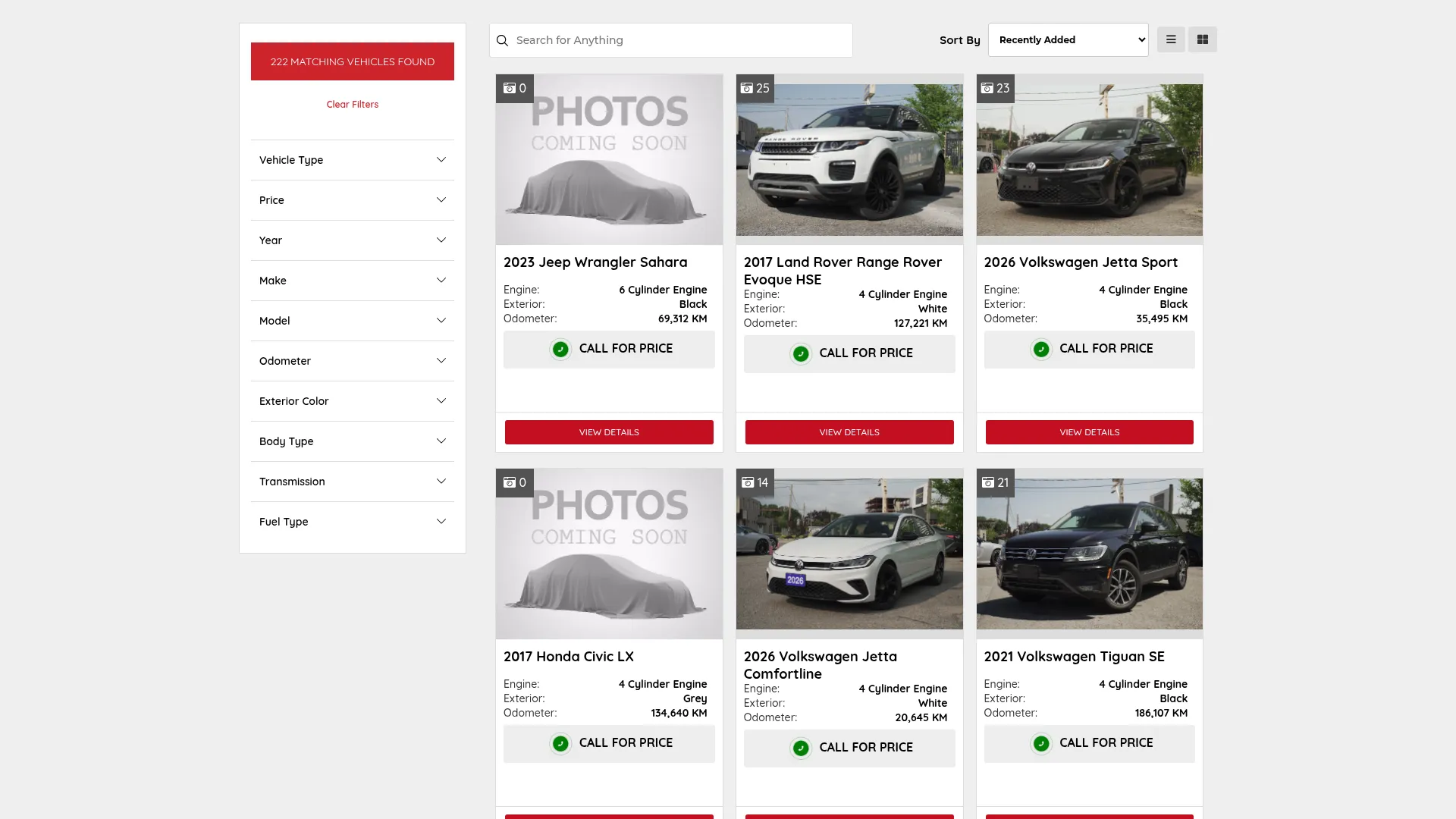The height and width of the screenshot is (819, 1456).
Task: Call for price on Jetta Comfortline
Action: (x=849, y=748)
